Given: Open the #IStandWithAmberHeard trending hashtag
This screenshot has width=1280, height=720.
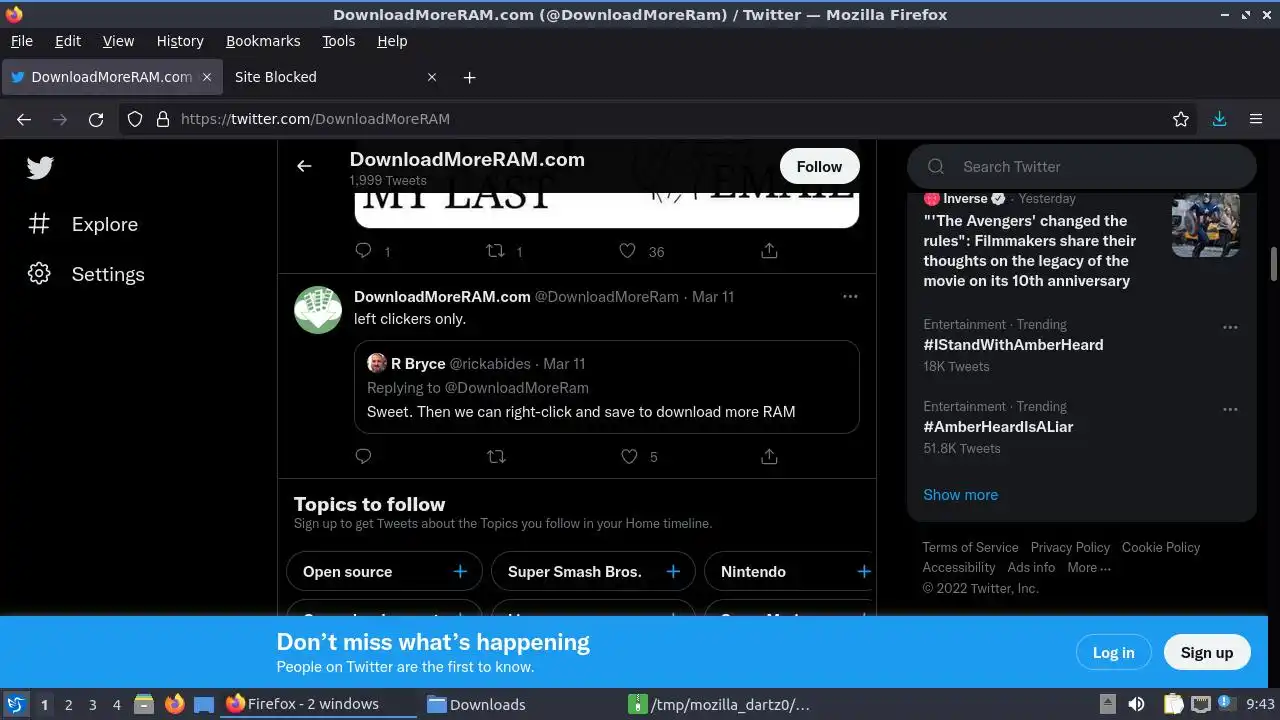Looking at the screenshot, I should point(1013,345).
